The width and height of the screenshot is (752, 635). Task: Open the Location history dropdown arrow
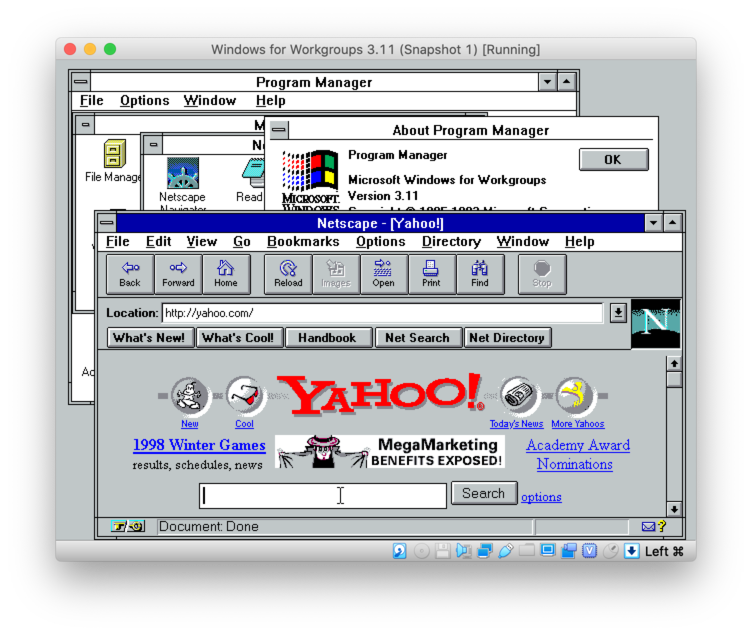618,313
